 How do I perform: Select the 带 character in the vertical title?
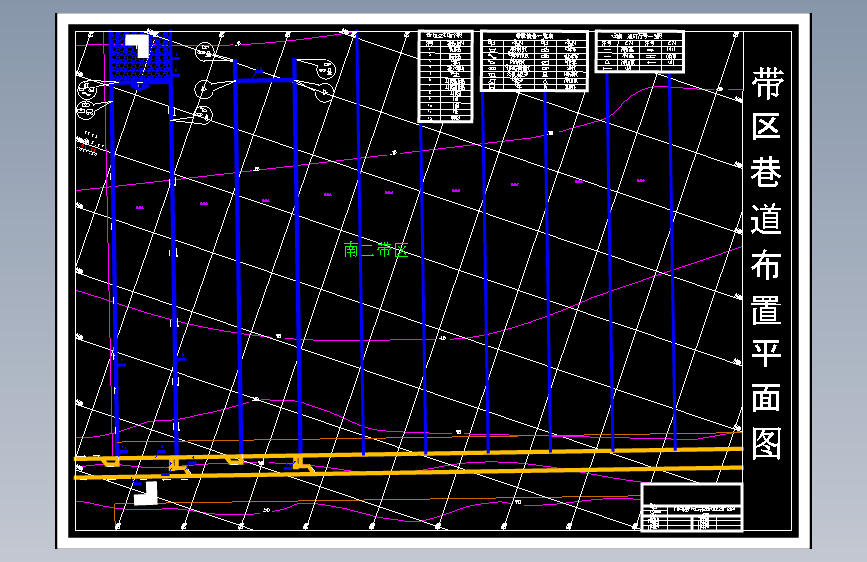[x=767, y=84]
